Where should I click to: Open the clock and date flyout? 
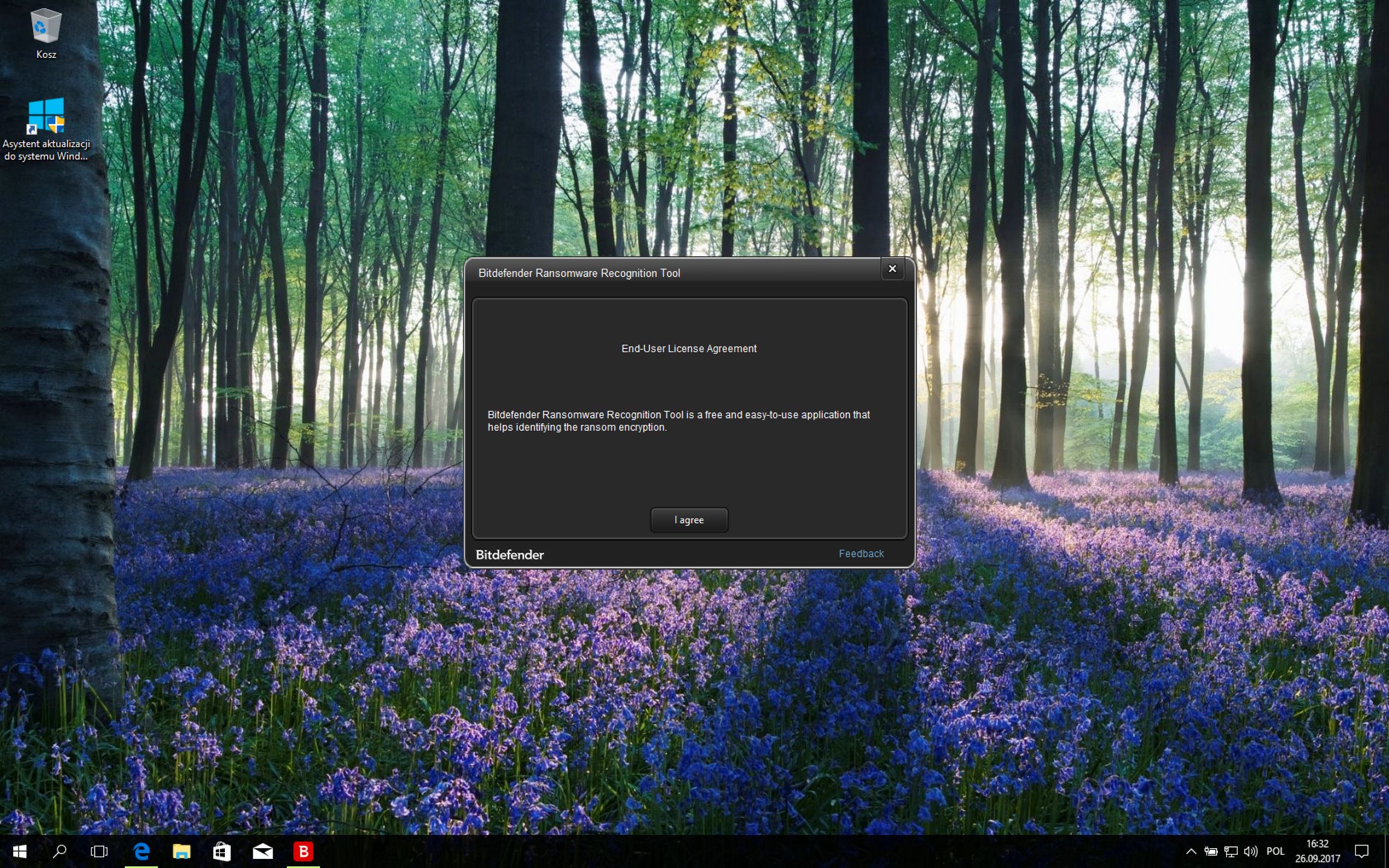point(1317,851)
